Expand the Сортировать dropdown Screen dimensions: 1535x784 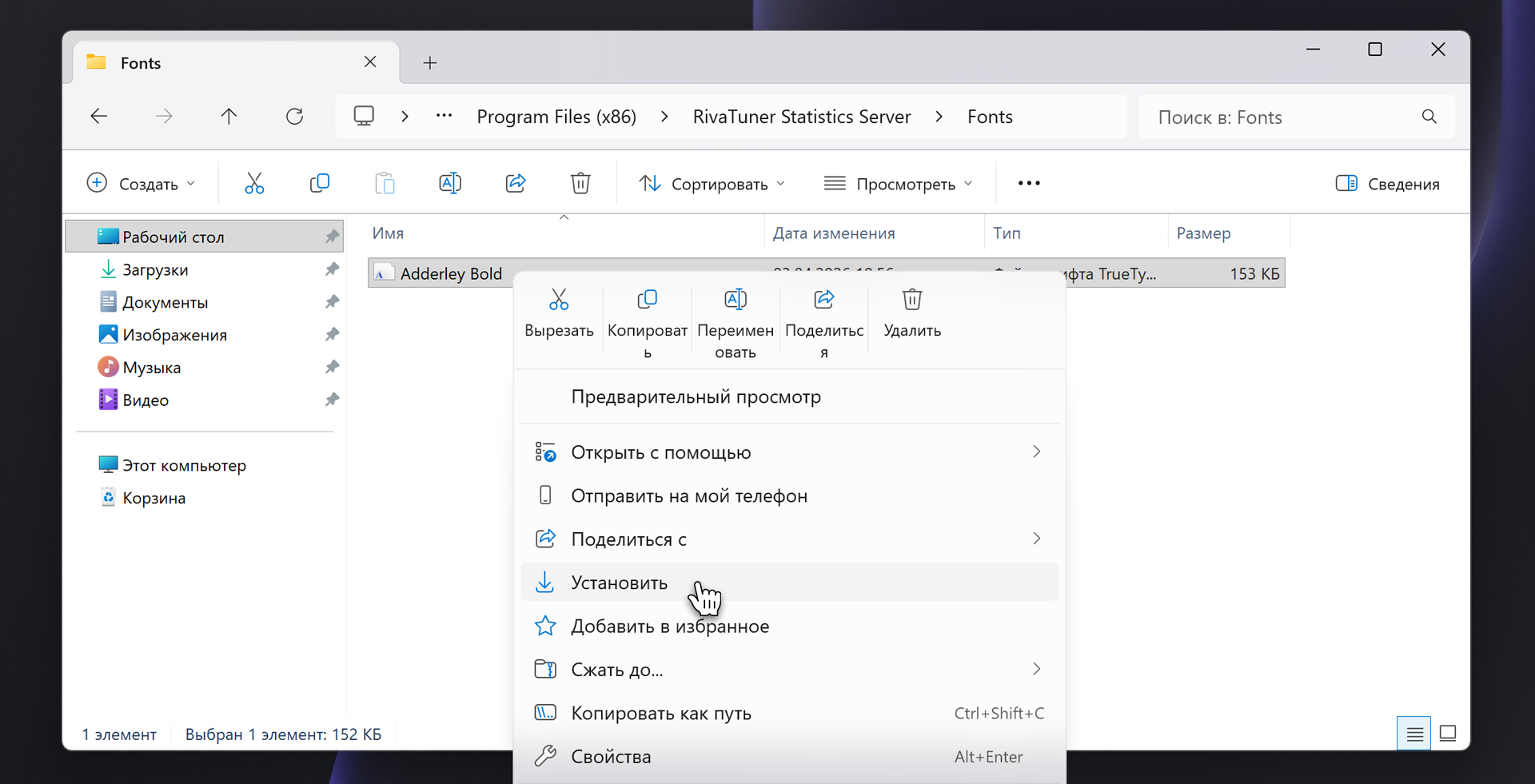[712, 184]
